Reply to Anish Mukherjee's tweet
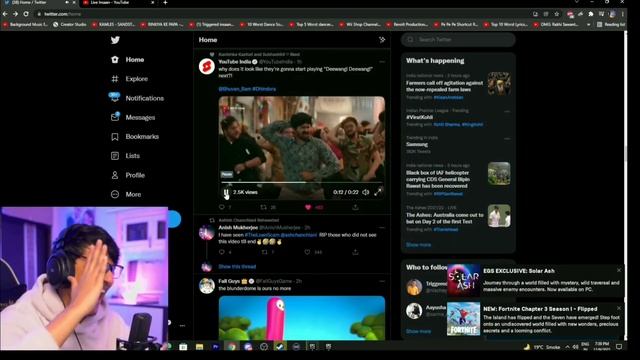This screenshot has width=640, height=360. [x=222, y=252]
